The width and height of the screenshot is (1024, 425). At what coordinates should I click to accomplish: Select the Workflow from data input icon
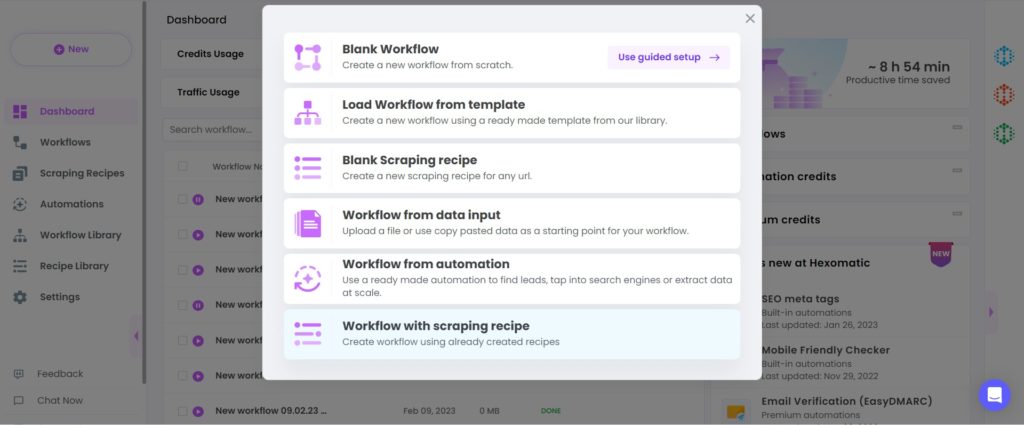pos(308,223)
